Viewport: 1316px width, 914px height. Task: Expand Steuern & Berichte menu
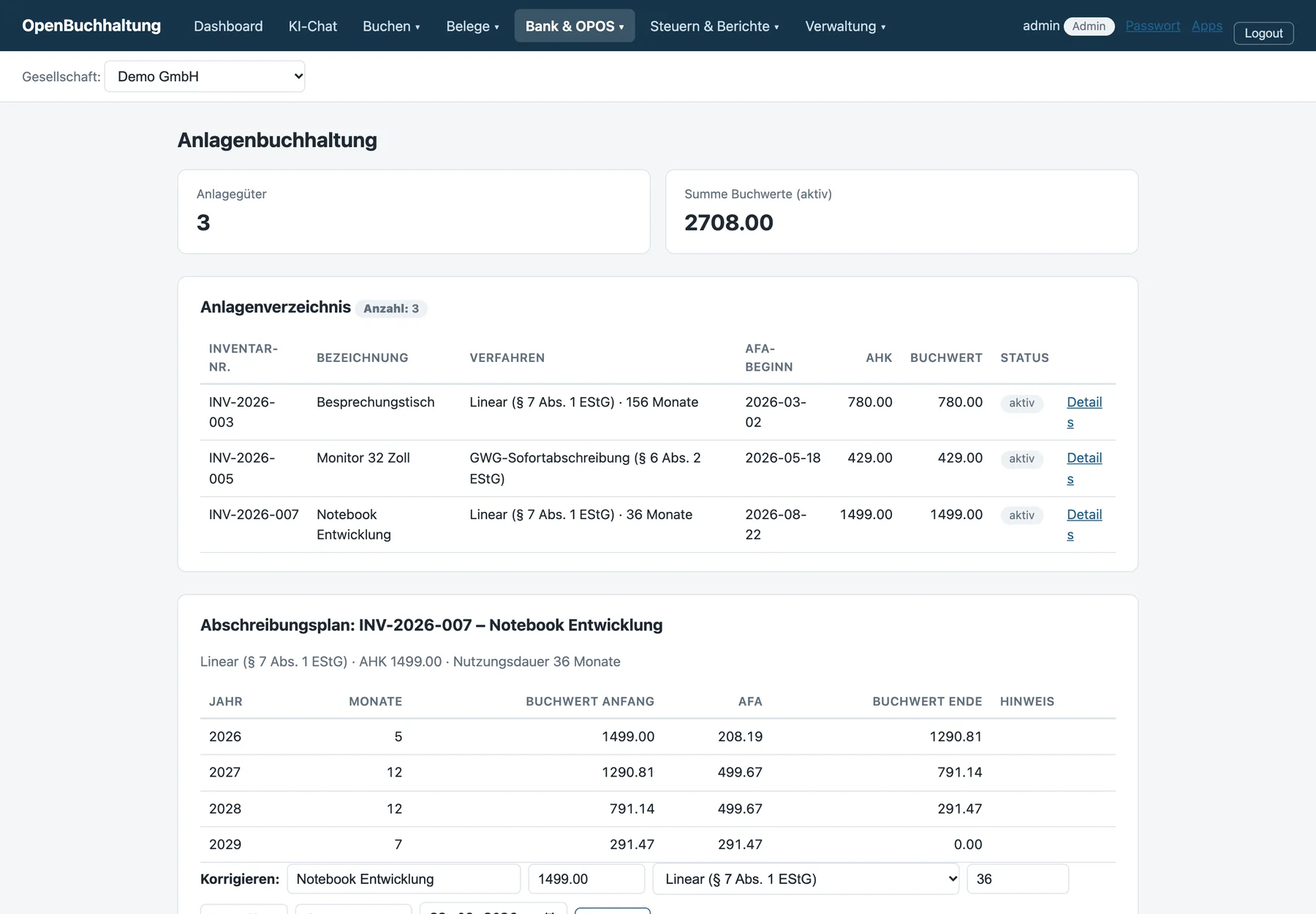714,26
